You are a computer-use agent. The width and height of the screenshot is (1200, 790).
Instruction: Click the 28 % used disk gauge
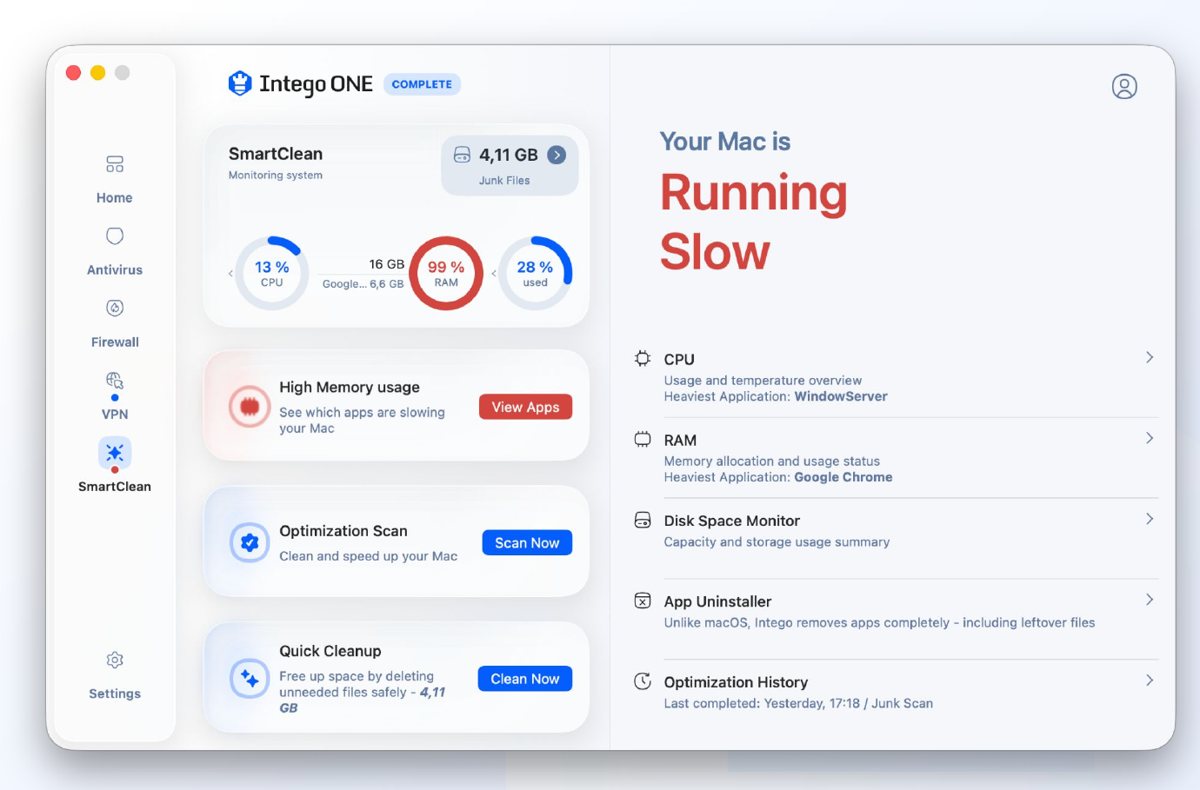(x=535, y=273)
